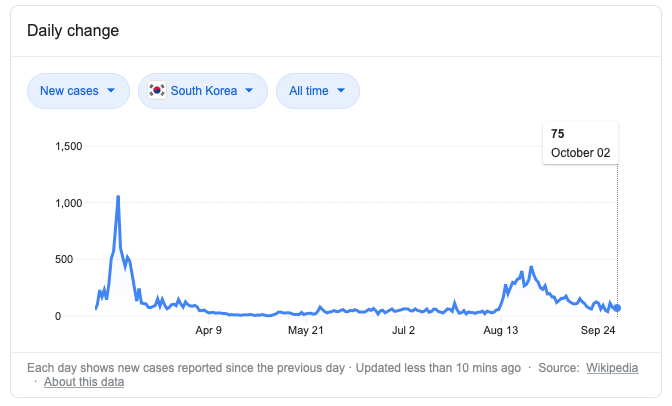
Task: Click the Jul 2 axis marker
Action: coord(403,330)
